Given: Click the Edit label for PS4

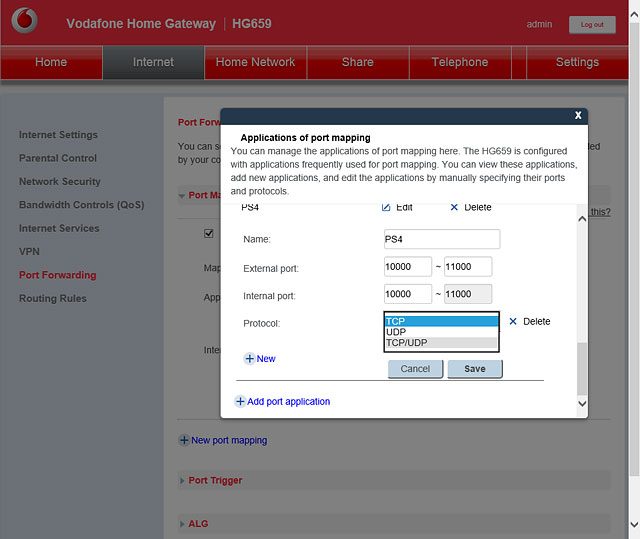Looking at the screenshot, I should (404, 207).
